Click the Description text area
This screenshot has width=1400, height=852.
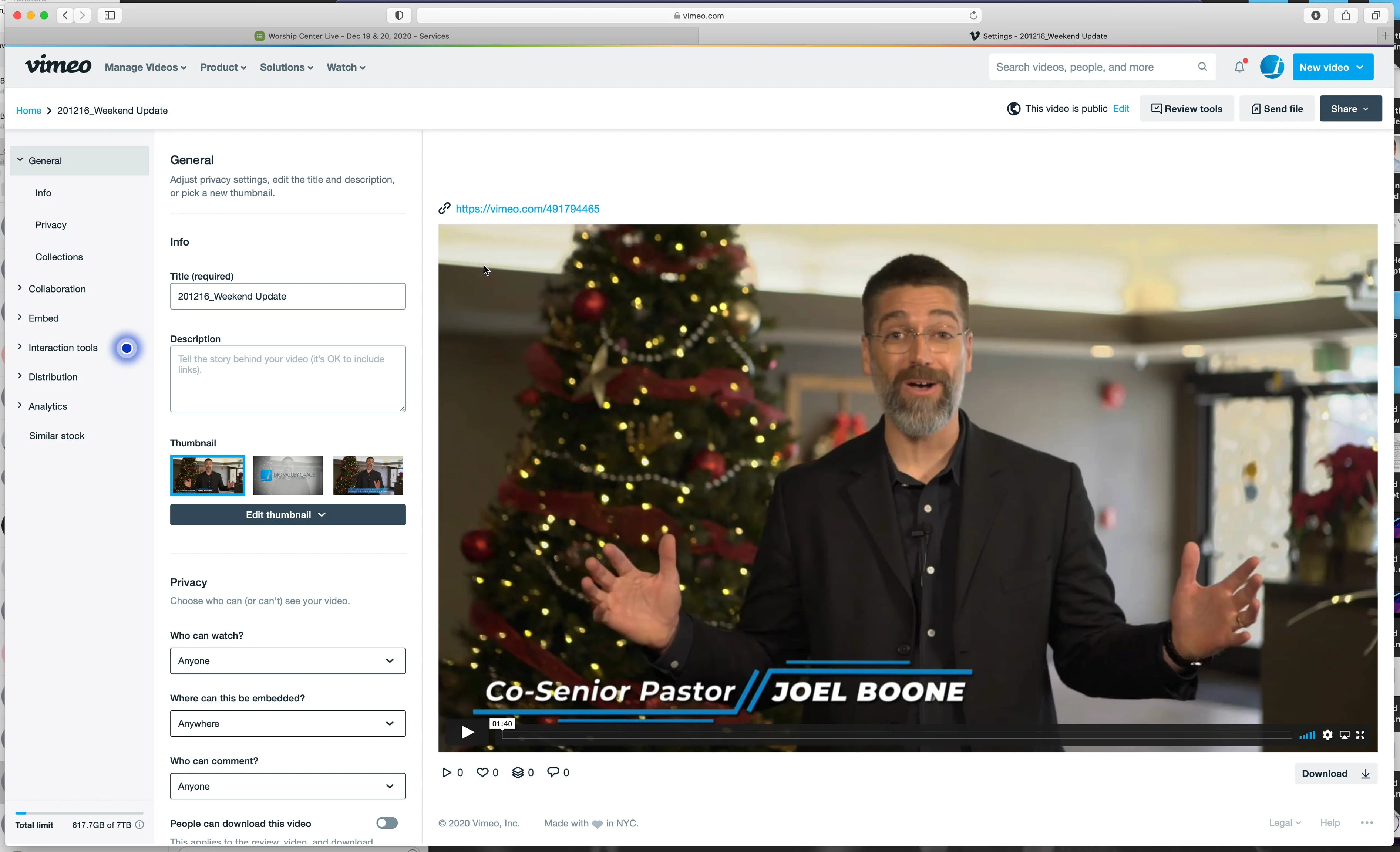point(287,379)
